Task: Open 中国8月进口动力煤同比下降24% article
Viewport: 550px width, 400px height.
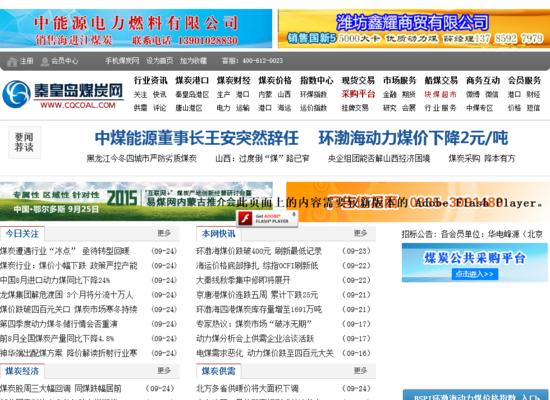Action: pyautogui.click(x=55, y=280)
